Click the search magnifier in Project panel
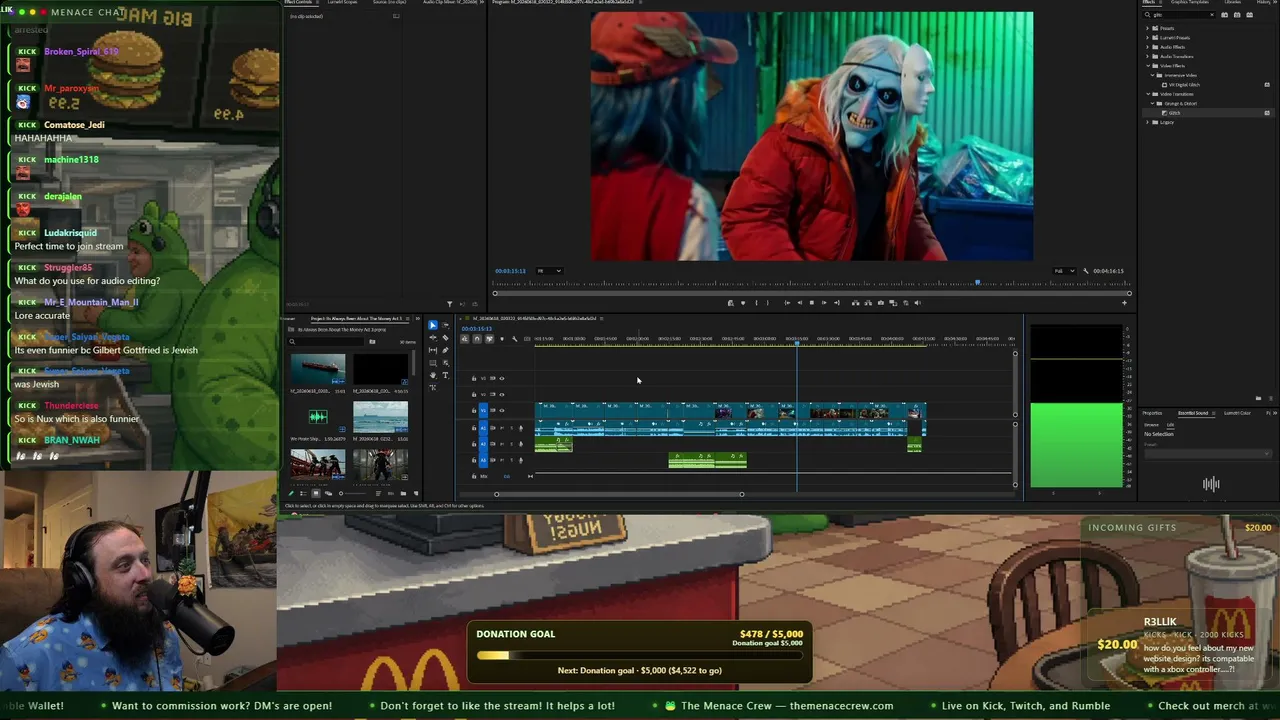Image resolution: width=1280 pixels, height=720 pixels. pyautogui.click(x=293, y=342)
